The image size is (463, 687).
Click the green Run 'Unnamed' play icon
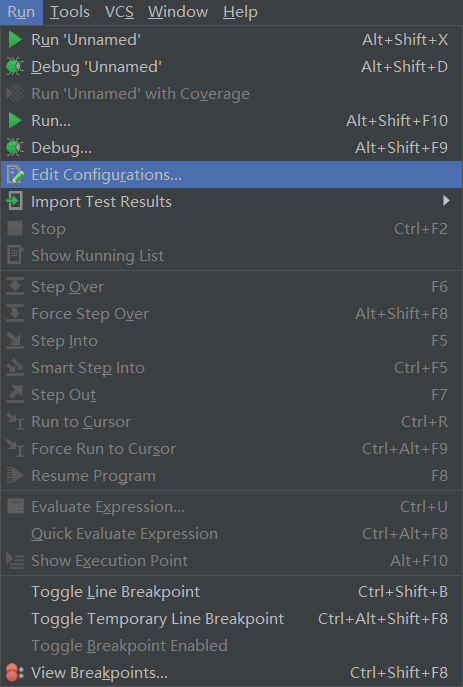point(15,40)
